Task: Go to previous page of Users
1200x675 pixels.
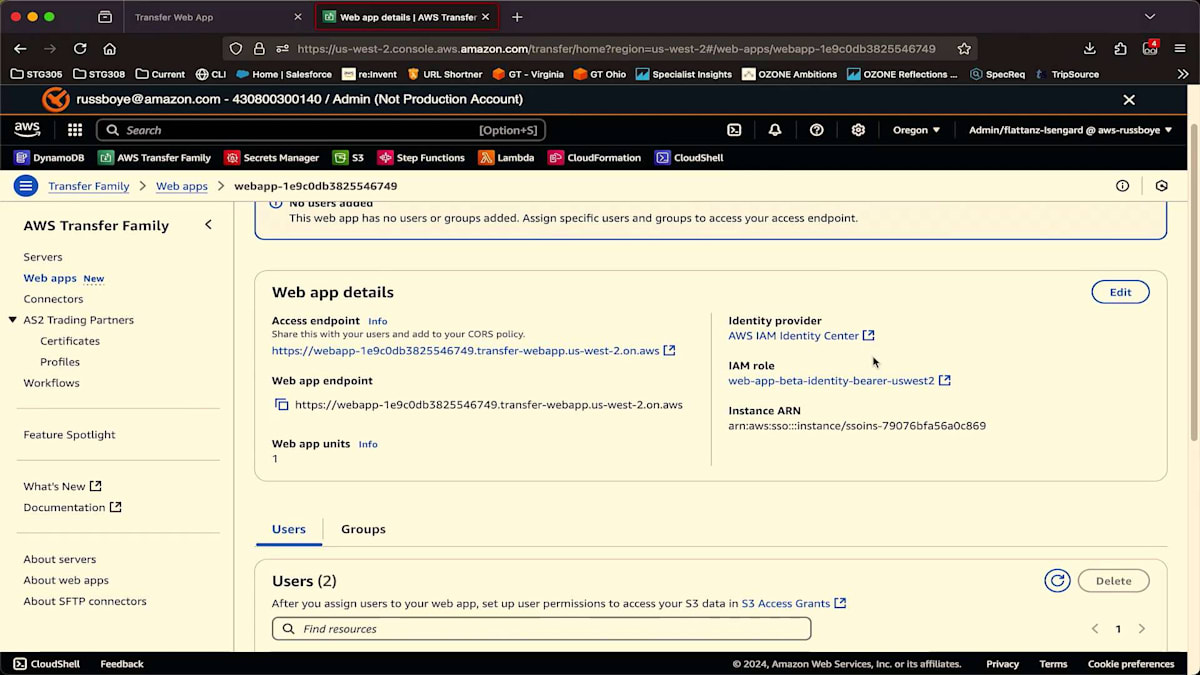Action: (x=1095, y=629)
